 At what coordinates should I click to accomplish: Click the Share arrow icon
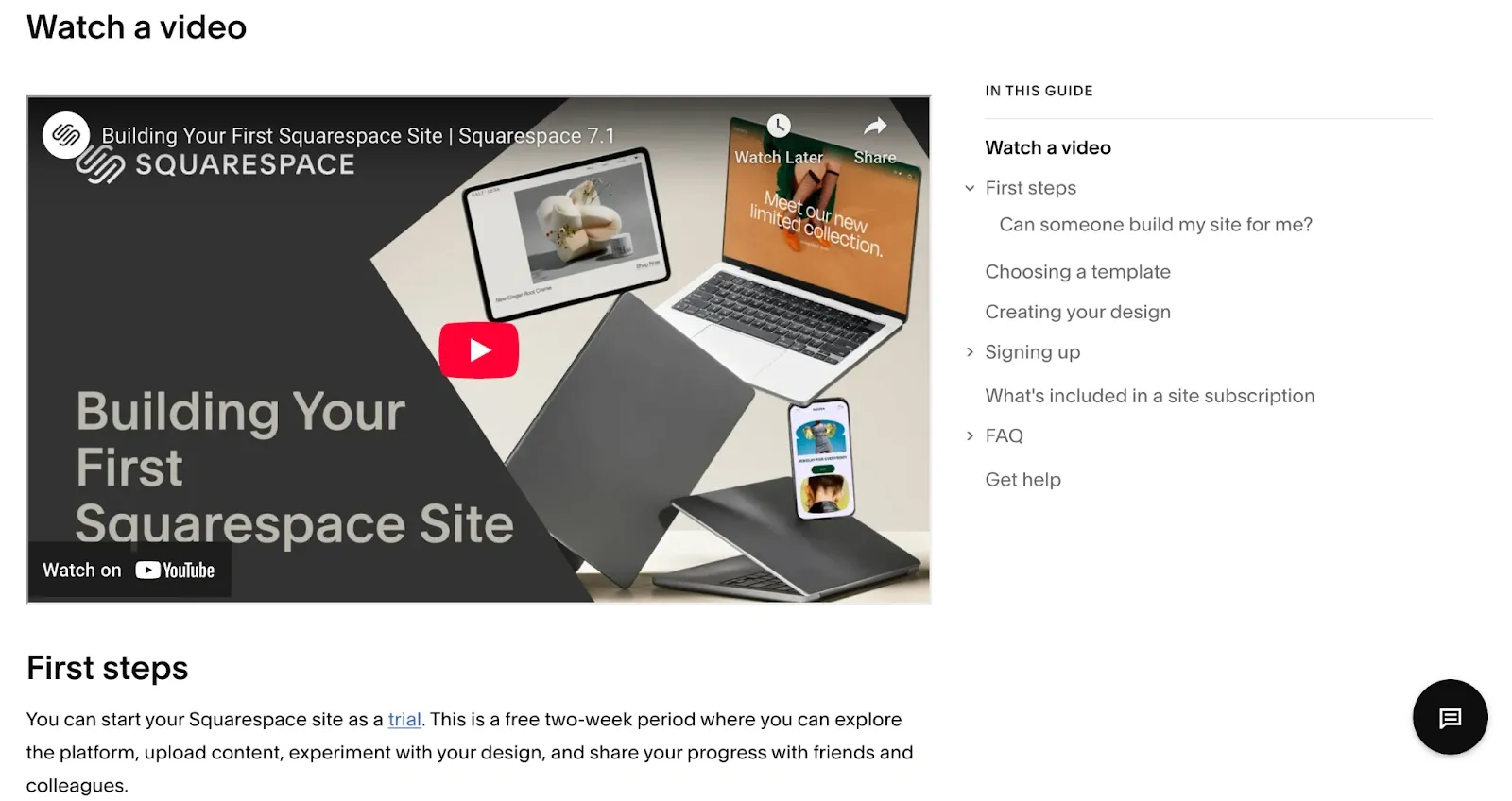pos(875,127)
